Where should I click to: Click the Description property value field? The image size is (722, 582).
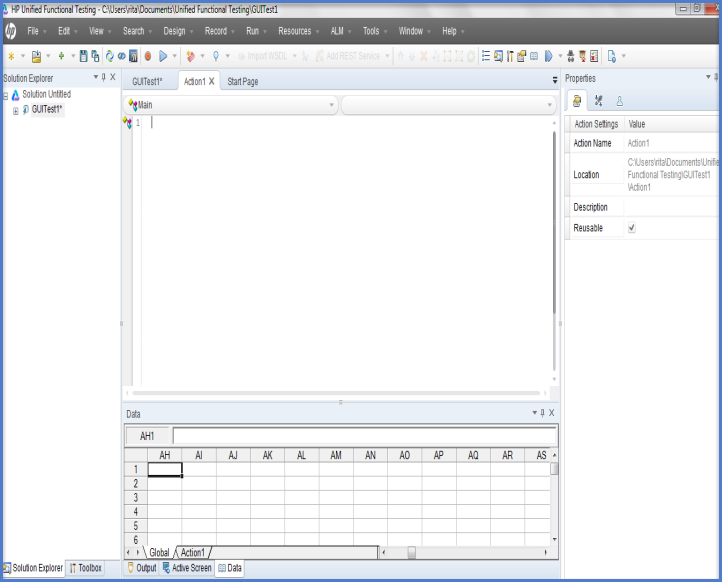tap(672, 207)
